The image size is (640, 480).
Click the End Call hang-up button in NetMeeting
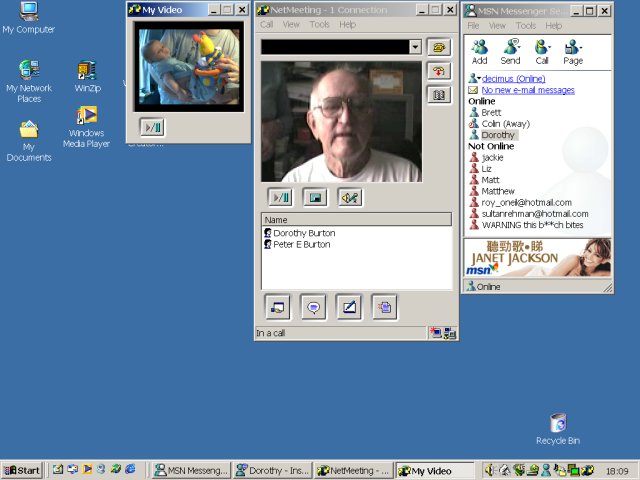coord(439,71)
